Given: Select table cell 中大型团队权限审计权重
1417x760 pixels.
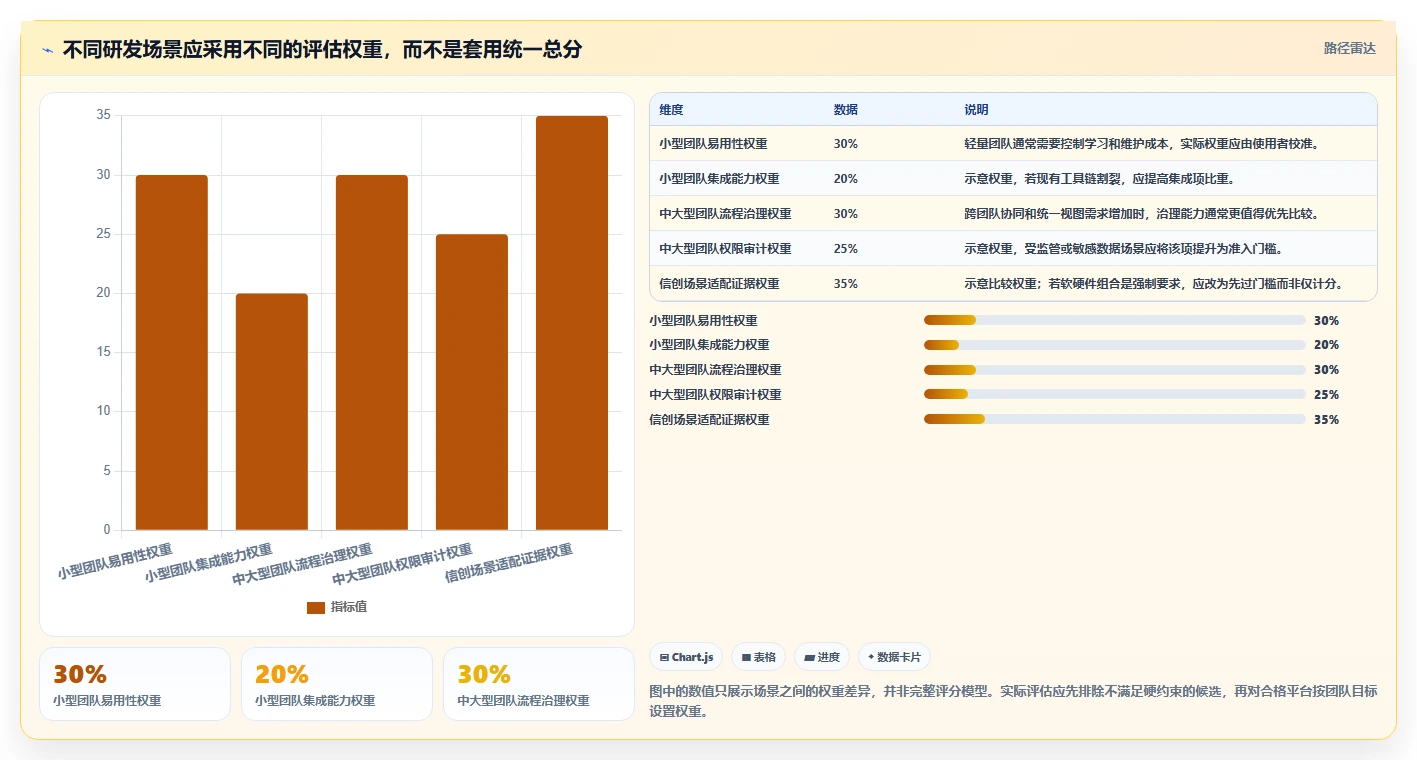Looking at the screenshot, I should coord(725,249).
